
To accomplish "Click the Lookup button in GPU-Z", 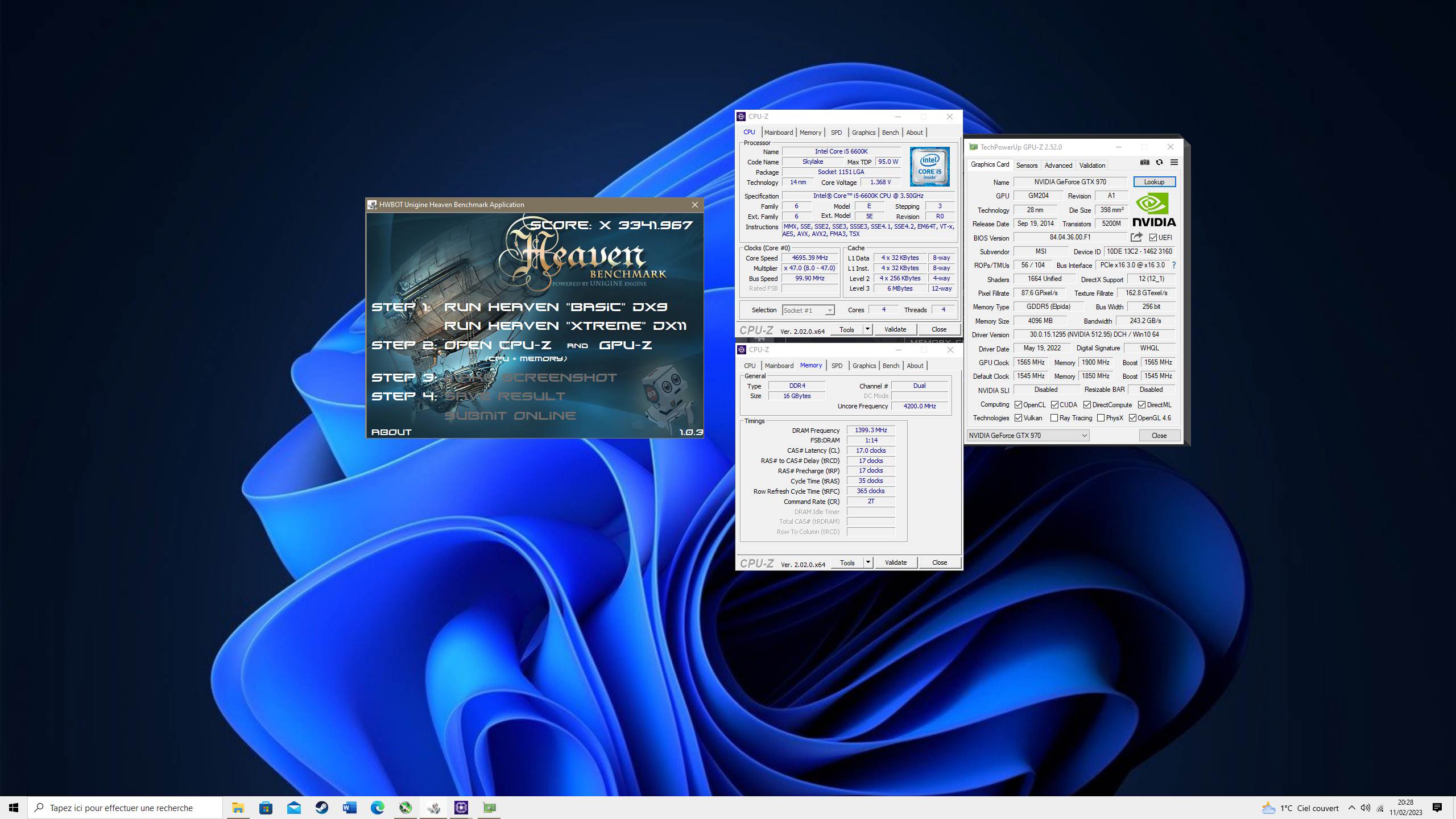I will [1154, 182].
